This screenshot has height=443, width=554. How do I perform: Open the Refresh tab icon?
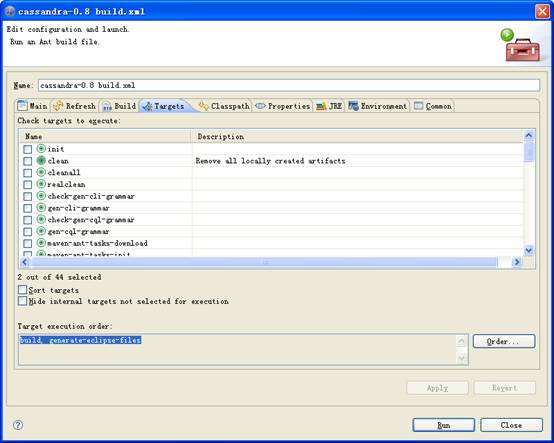point(58,106)
